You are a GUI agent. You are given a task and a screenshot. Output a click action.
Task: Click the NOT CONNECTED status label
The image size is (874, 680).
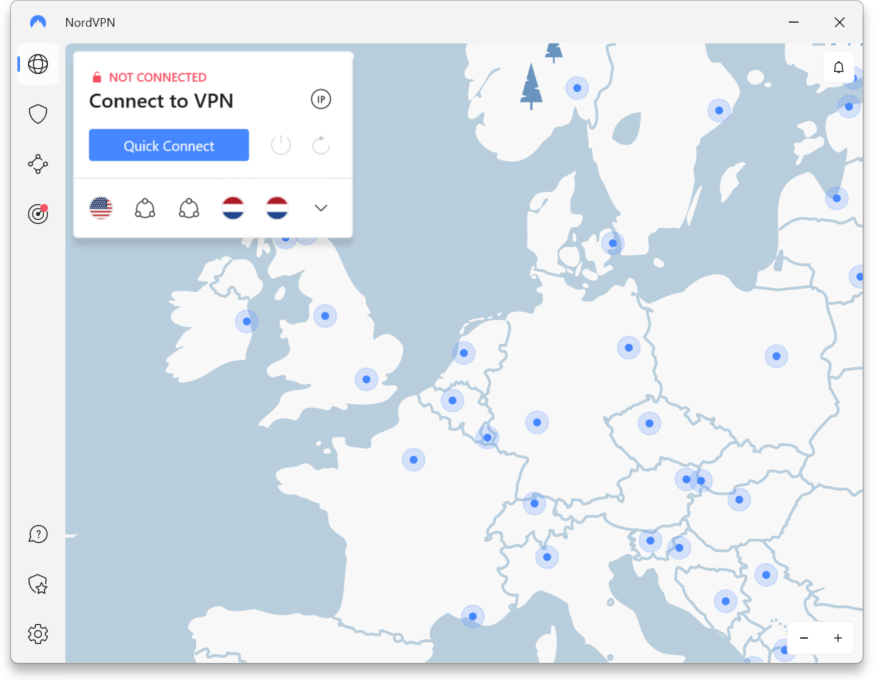[x=157, y=77]
